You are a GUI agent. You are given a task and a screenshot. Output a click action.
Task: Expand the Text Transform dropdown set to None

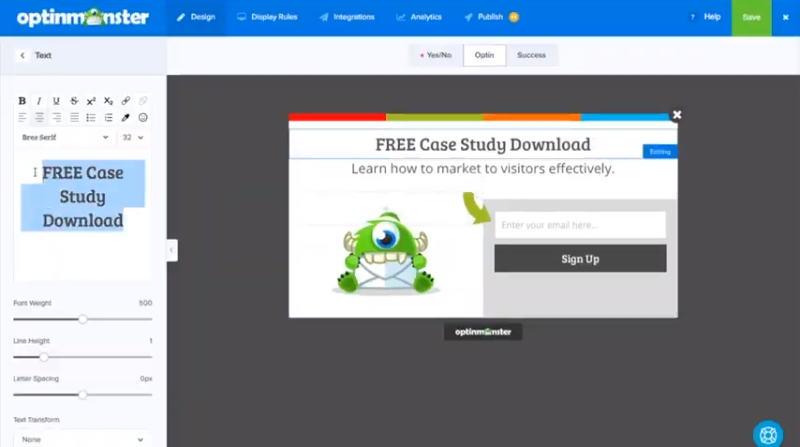[x=82, y=438]
